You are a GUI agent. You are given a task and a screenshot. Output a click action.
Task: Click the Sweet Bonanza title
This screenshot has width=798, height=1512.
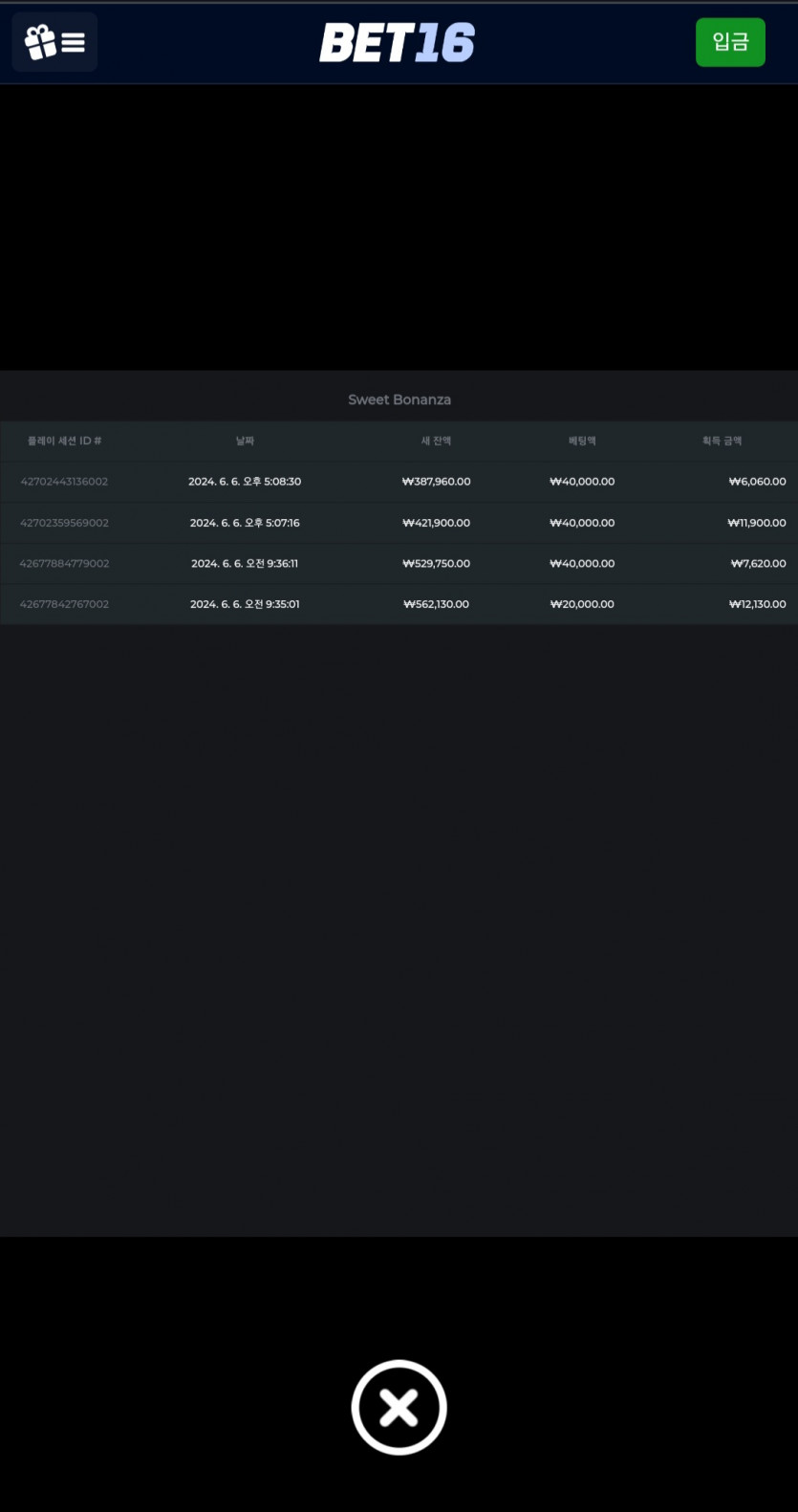399,400
